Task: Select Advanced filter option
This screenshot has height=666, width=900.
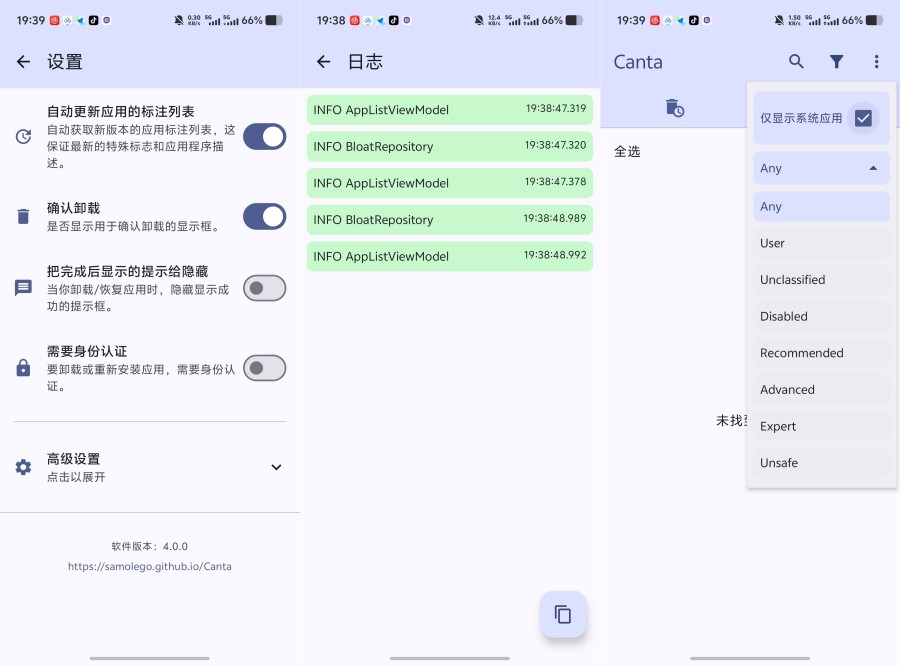Action: coord(821,390)
